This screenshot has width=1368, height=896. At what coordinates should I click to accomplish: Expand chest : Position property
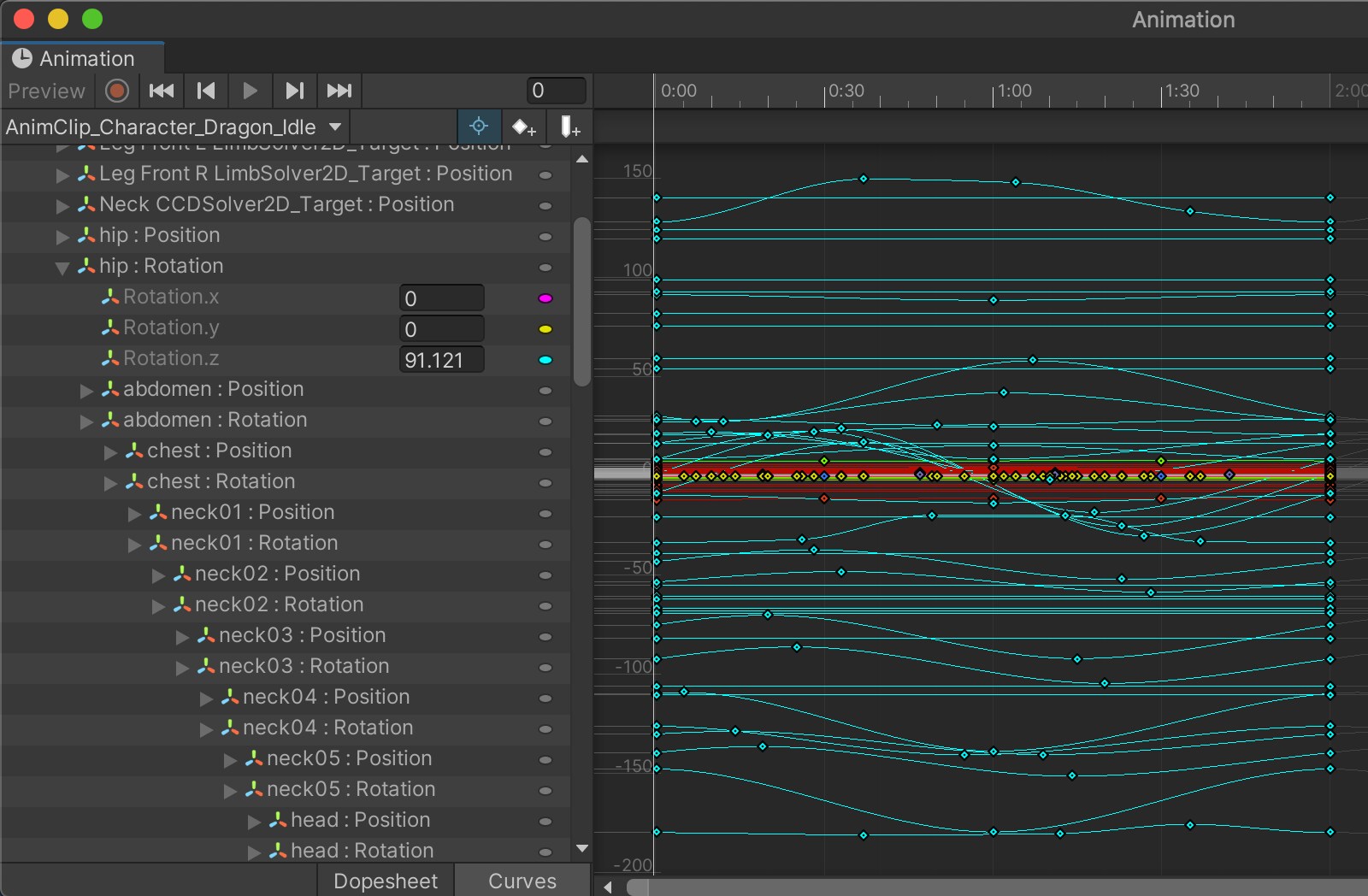pos(110,452)
